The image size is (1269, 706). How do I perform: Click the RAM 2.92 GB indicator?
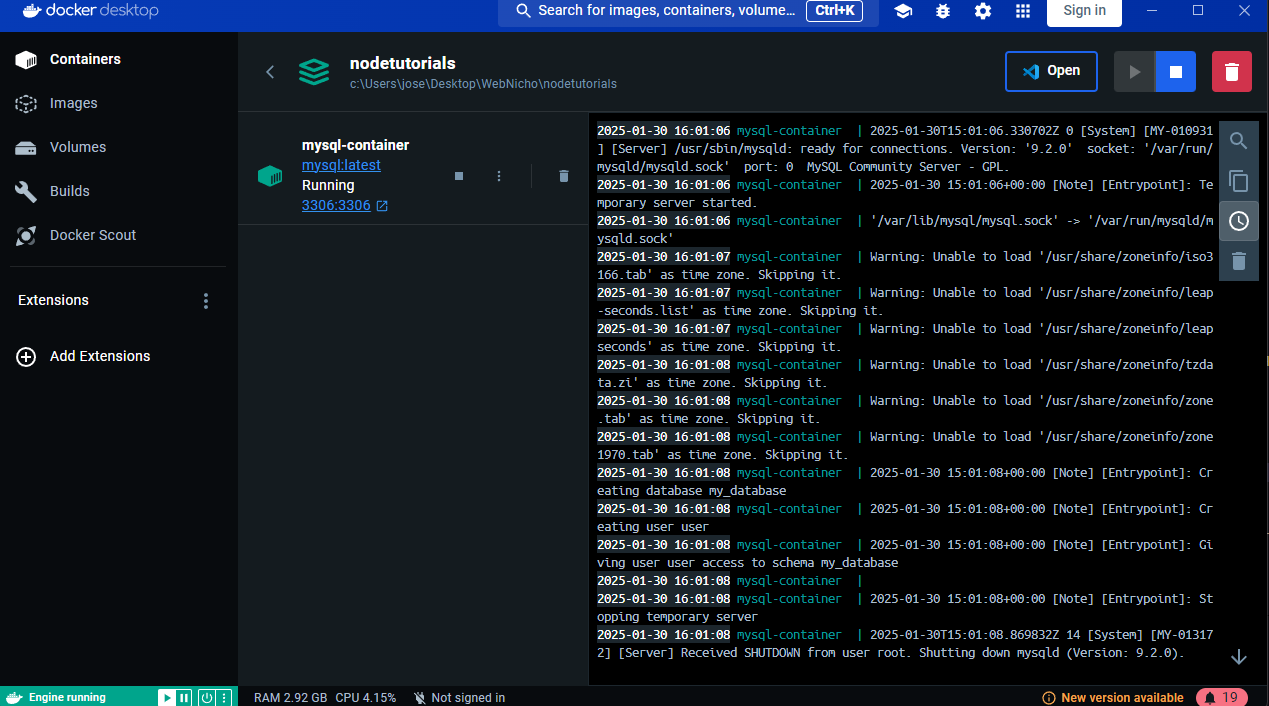click(x=290, y=697)
